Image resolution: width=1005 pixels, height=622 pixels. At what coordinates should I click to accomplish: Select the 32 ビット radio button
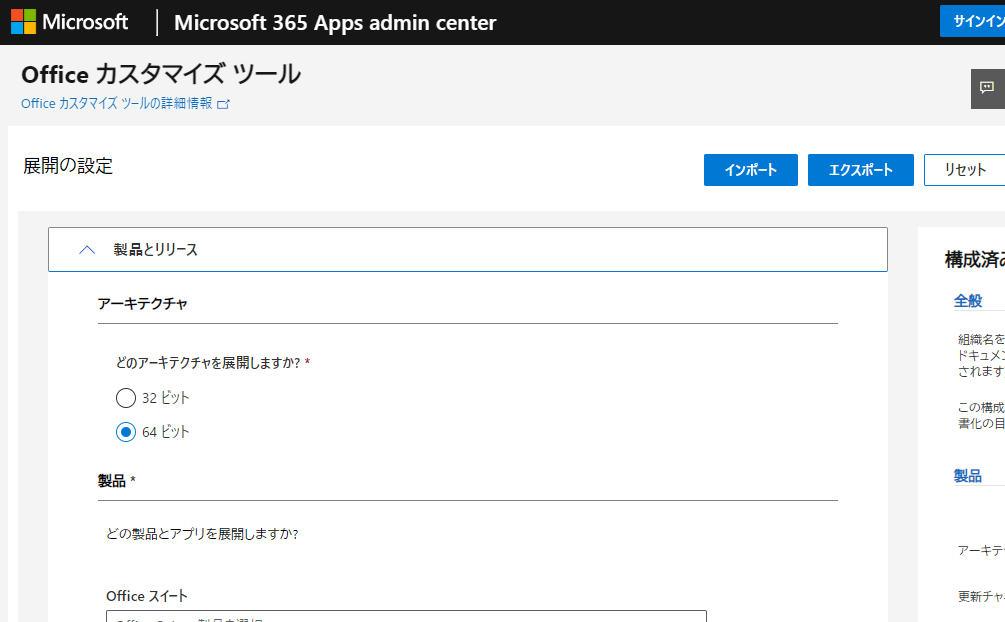click(126, 398)
